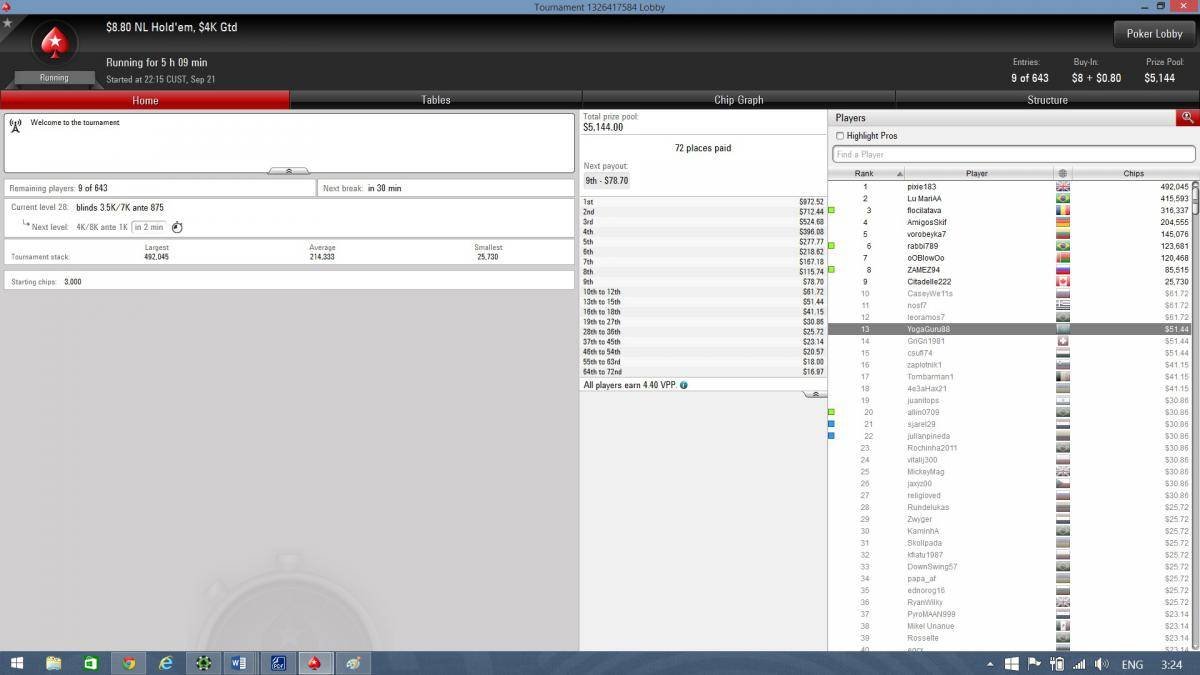Screen dimensions: 1200x675
Task: Collapse the payouts list panel
Action: coord(815,395)
